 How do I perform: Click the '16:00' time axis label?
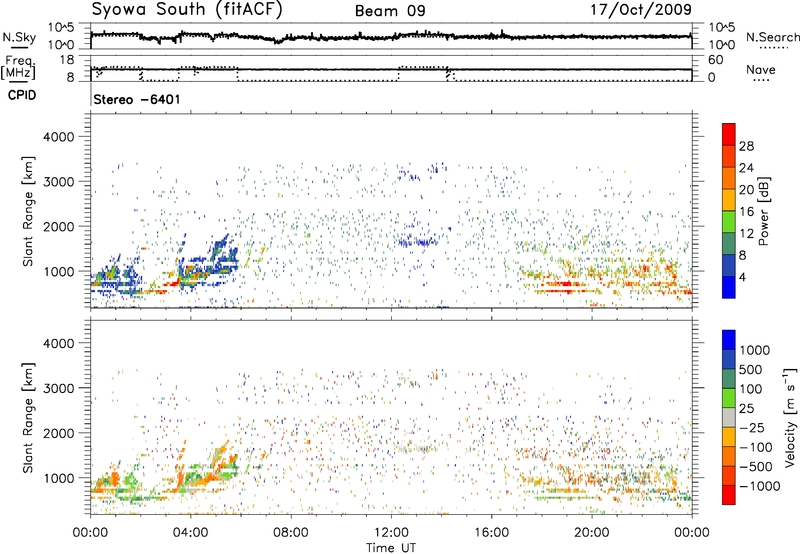pyautogui.click(x=491, y=533)
